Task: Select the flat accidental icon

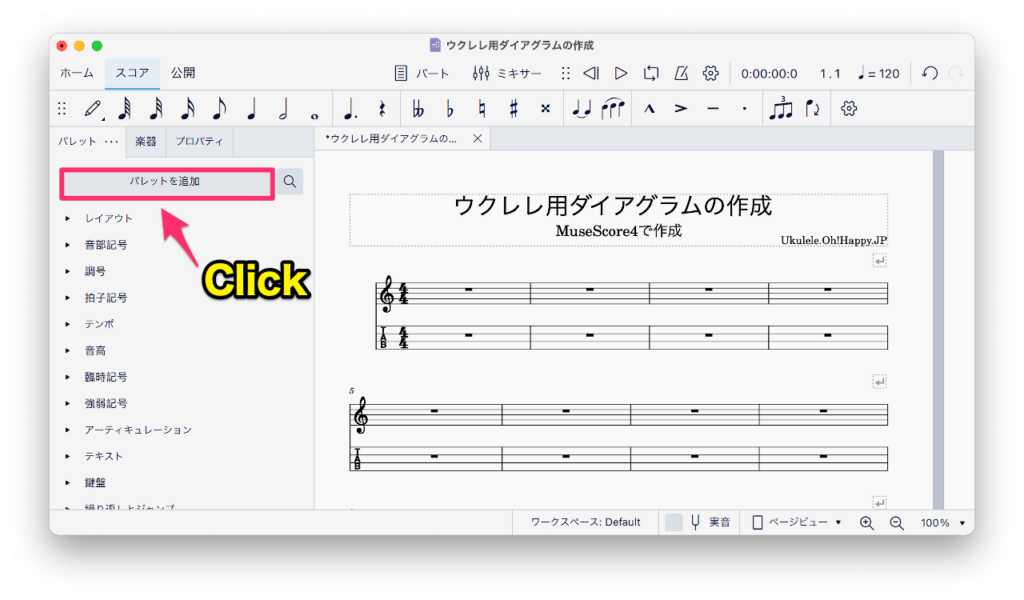Action: pos(450,108)
